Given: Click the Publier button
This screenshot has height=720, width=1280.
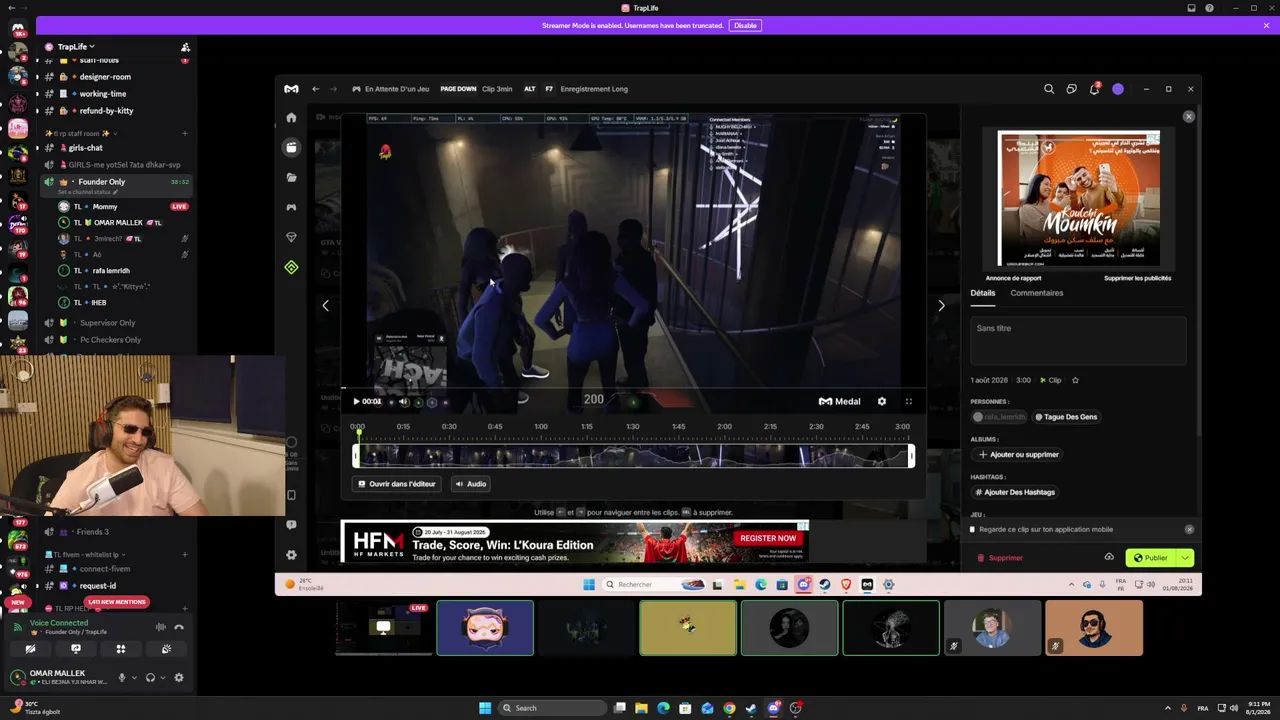Looking at the screenshot, I should coord(1150,557).
